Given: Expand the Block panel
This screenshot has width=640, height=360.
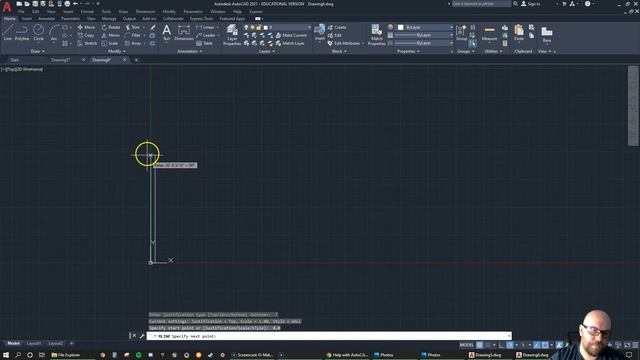Looking at the screenshot, I should (339, 51).
